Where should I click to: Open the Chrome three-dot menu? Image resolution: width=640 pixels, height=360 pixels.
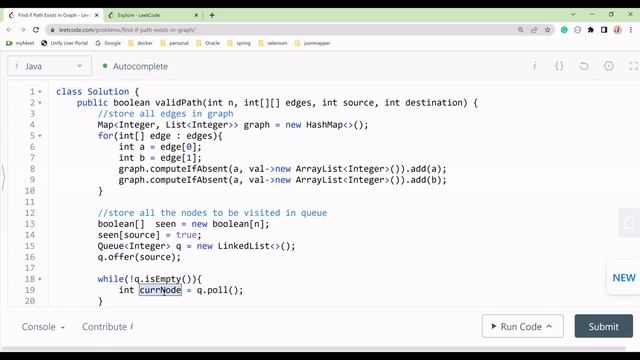(631, 30)
